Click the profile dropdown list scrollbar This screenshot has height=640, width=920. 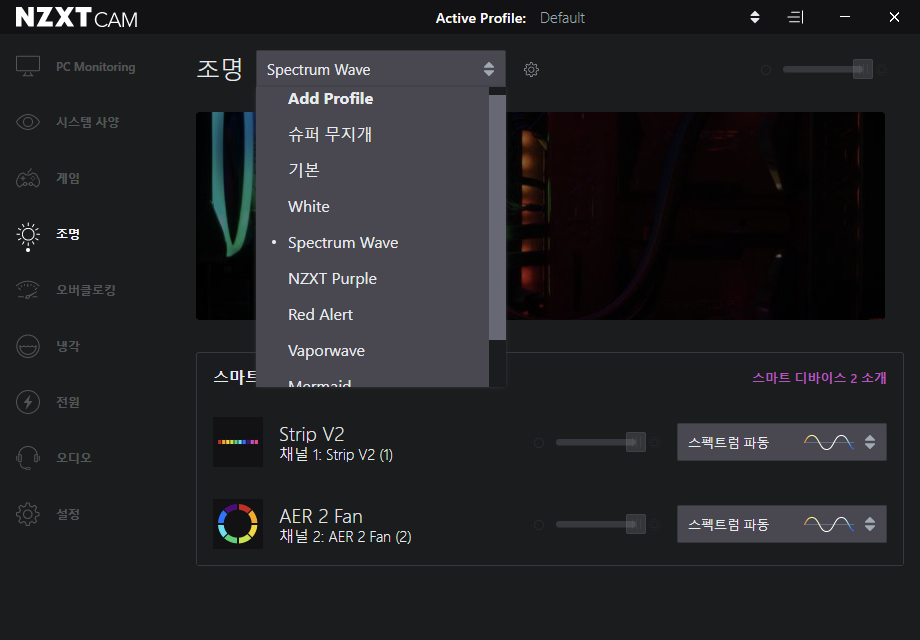pos(497,217)
